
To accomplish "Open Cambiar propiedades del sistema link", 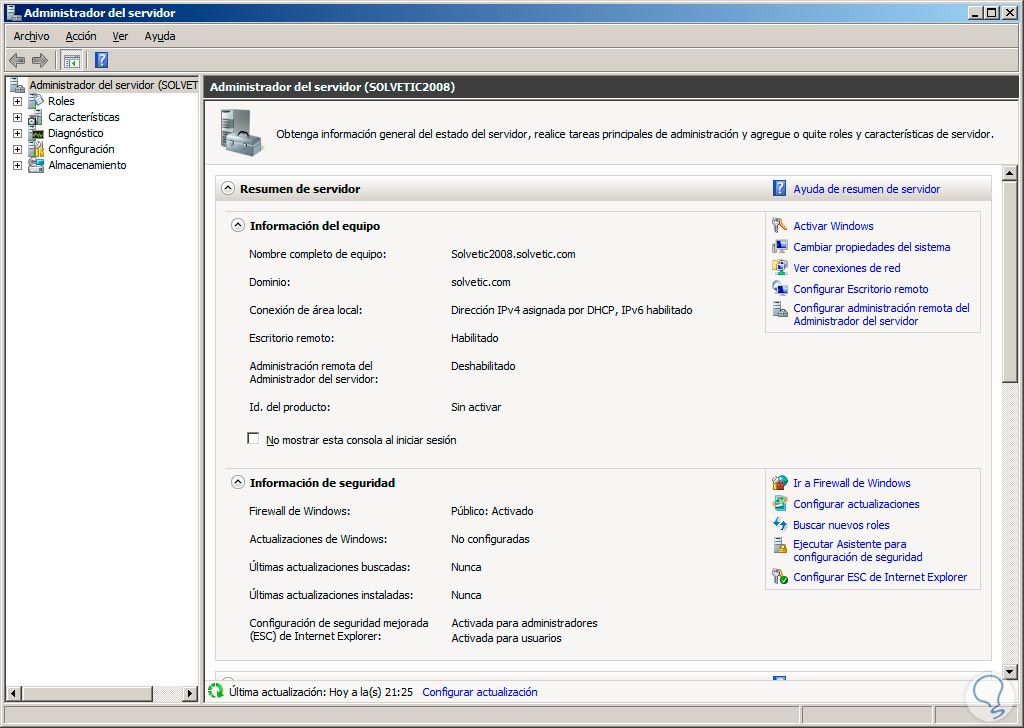I will [872, 247].
